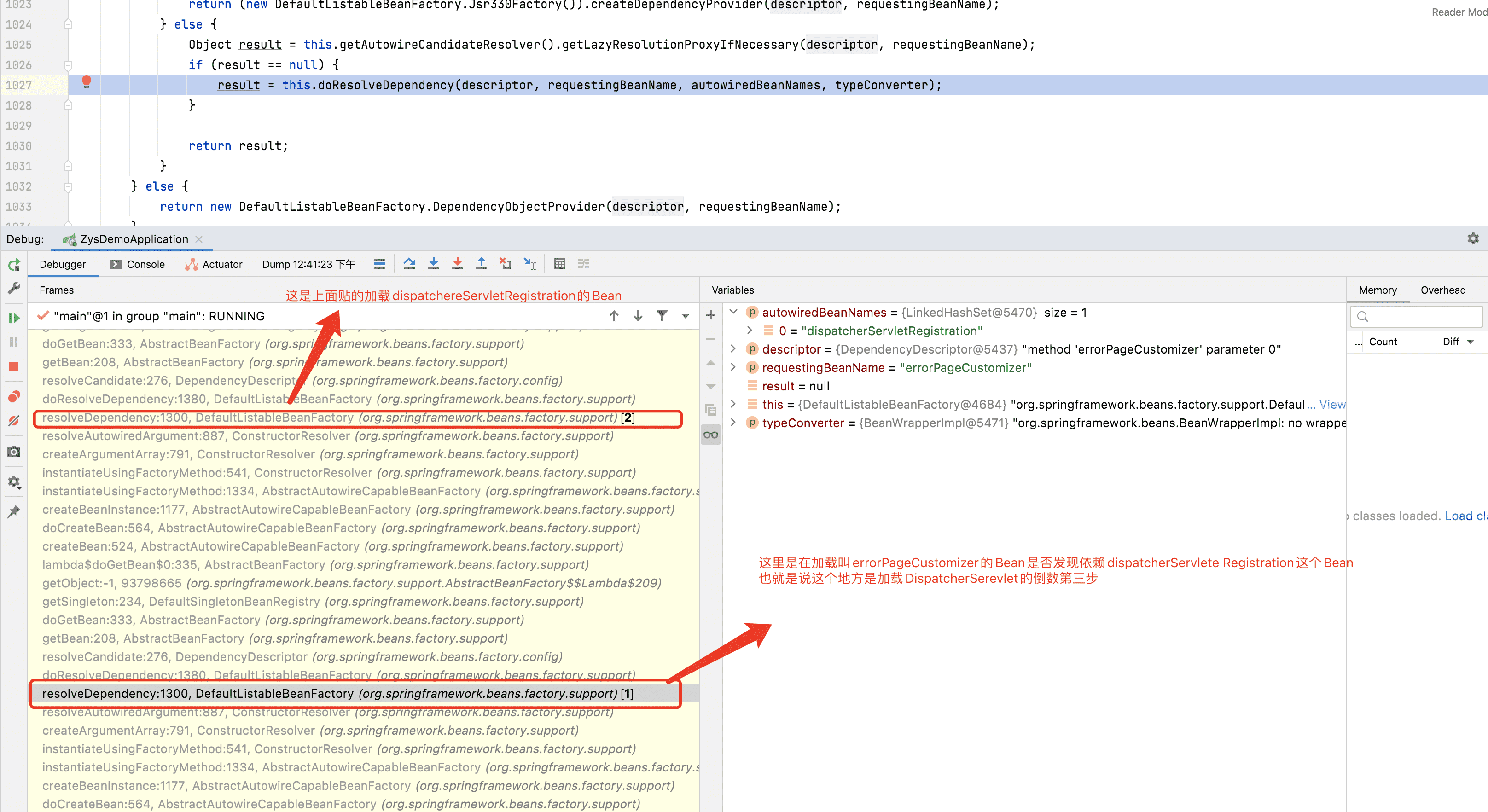
Task: Click the Drop Frame icon
Action: (x=506, y=263)
